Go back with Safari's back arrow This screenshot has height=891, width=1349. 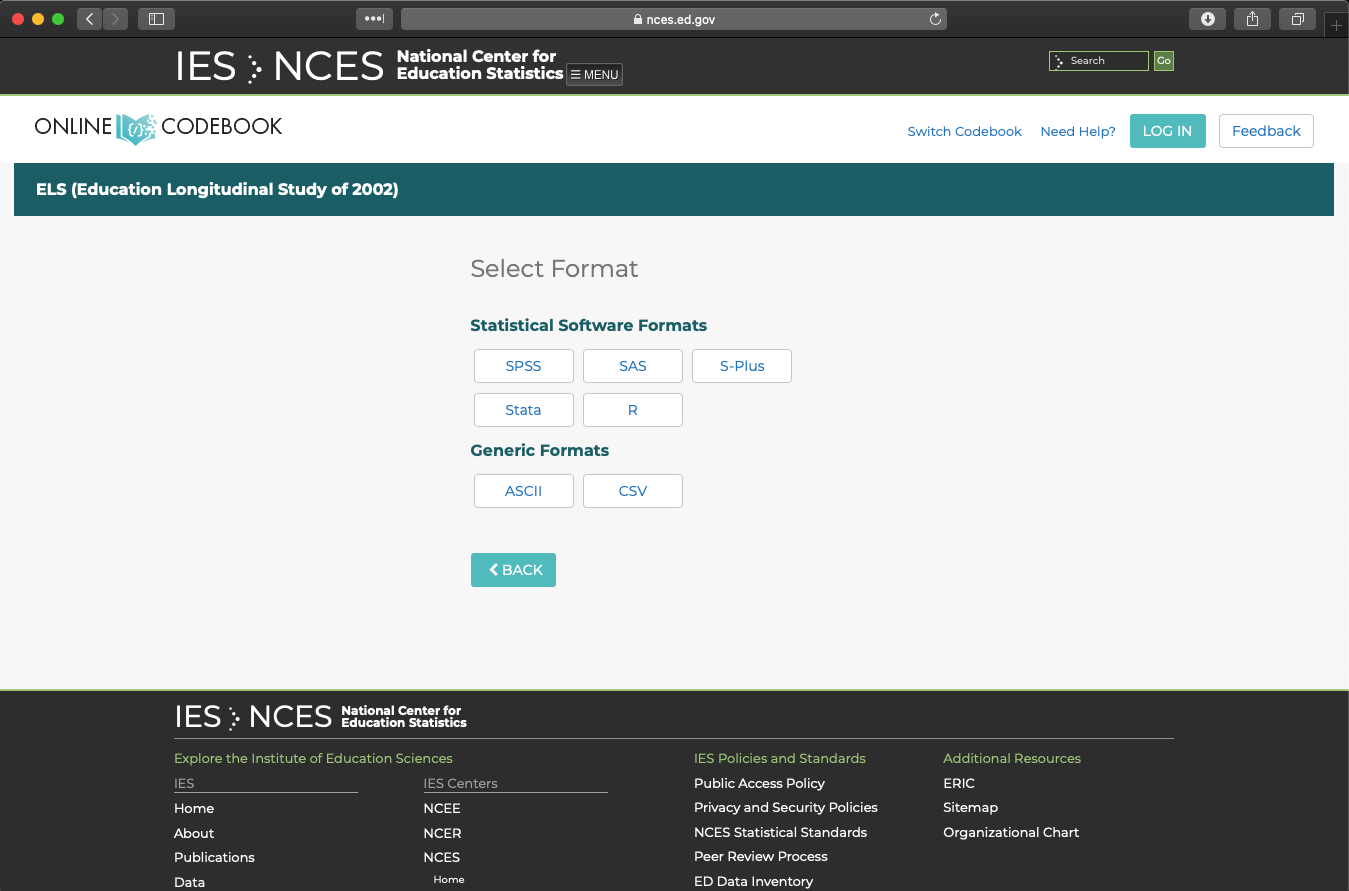[x=89, y=19]
